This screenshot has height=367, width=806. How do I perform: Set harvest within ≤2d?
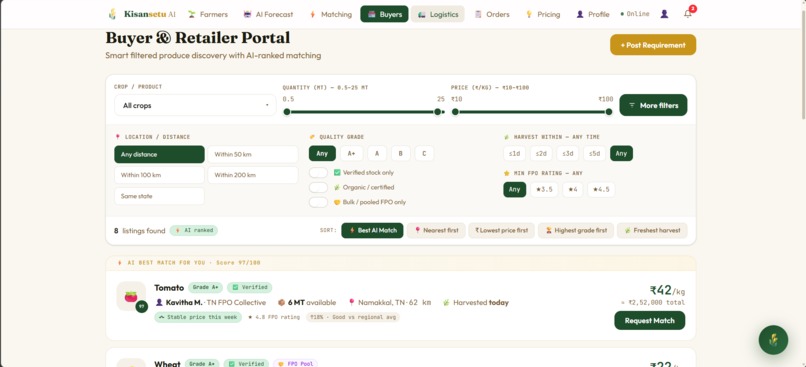click(x=541, y=153)
